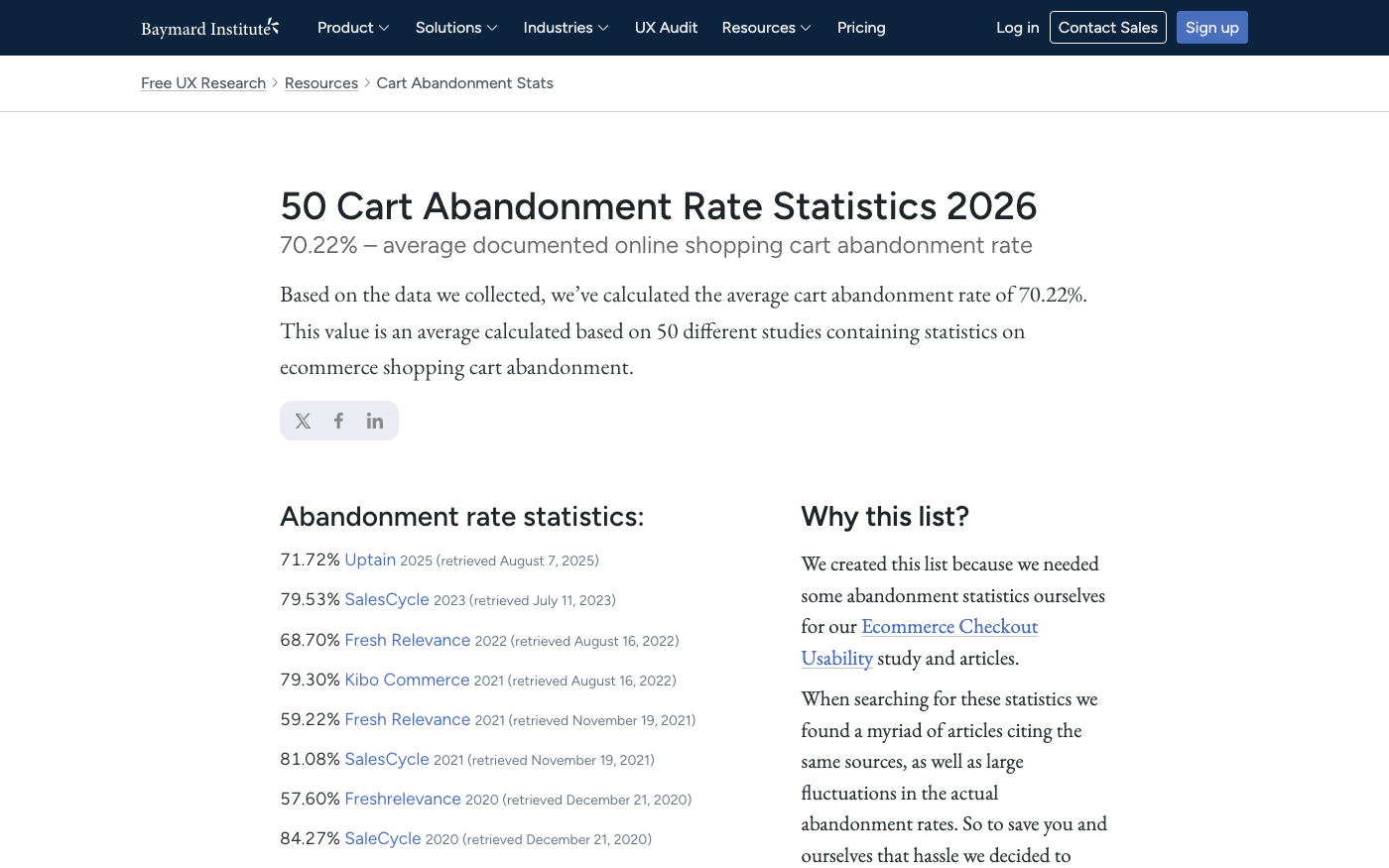Share page via LinkedIn icon
Image resolution: width=1389 pixels, height=868 pixels.
click(x=374, y=421)
